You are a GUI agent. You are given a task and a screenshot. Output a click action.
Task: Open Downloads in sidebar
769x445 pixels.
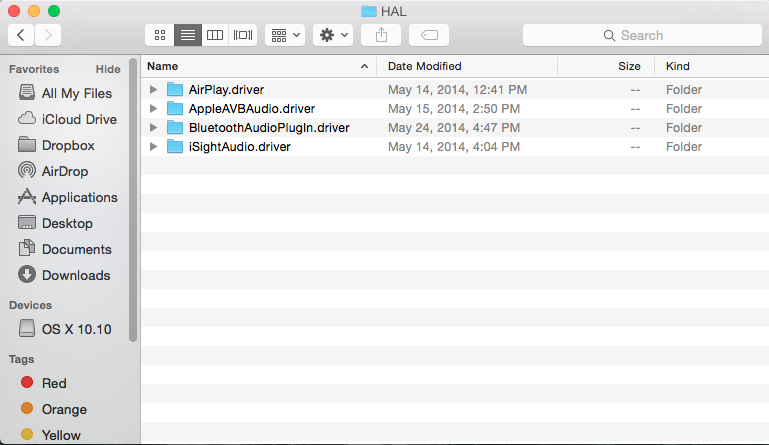pyautogui.click(x=64, y=275)
